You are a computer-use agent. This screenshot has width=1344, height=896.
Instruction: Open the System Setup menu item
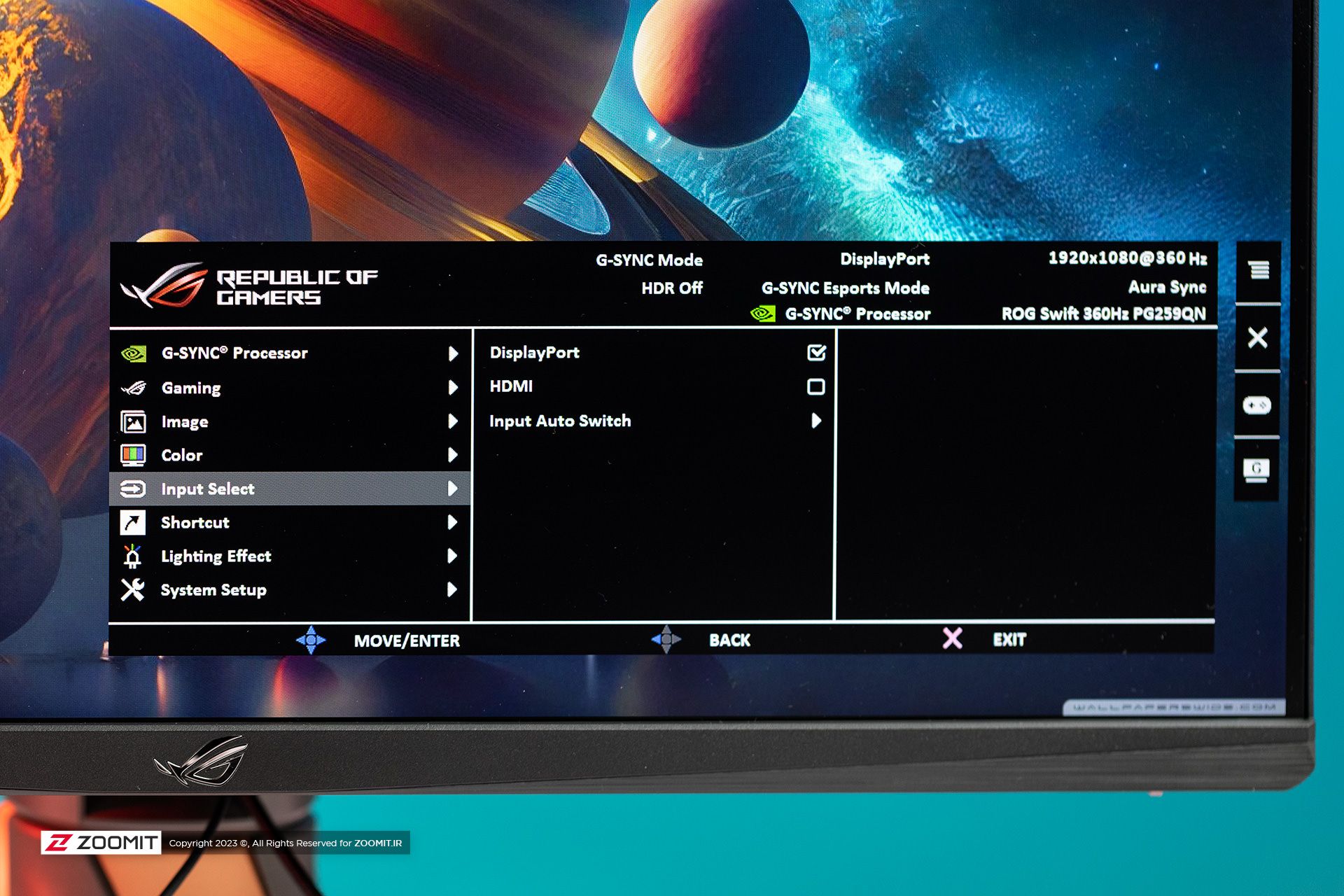(x=290, y=589)
